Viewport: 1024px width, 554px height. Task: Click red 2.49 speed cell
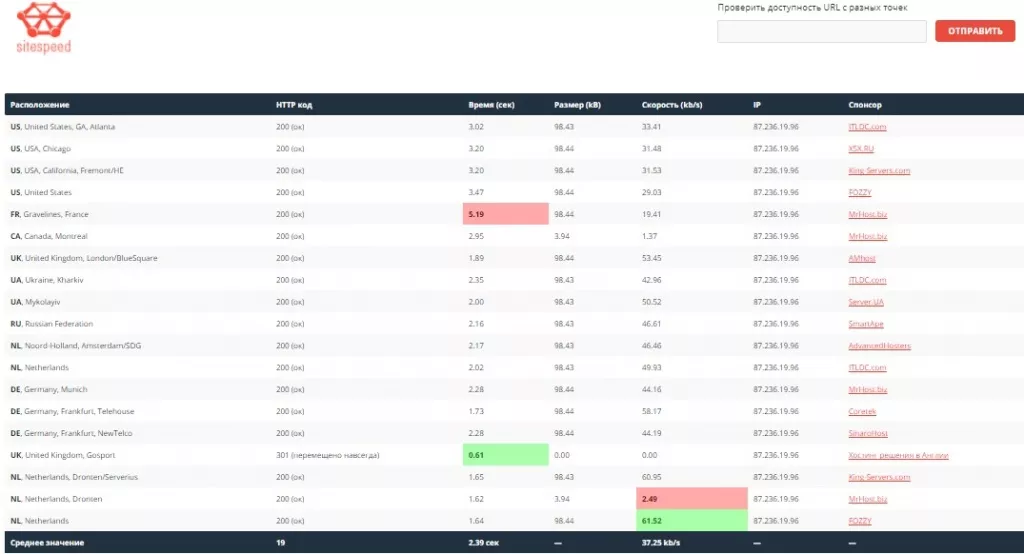tap(692, 499)
